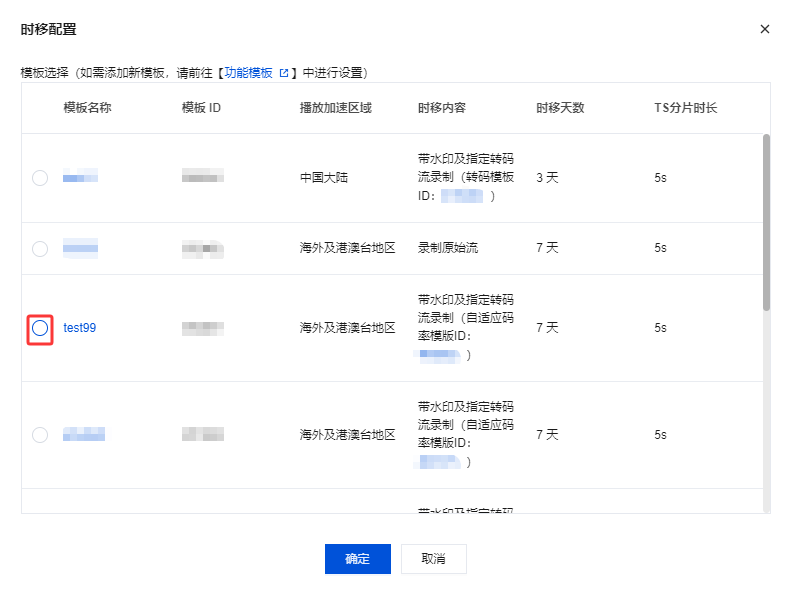Confirm with the 确定 button

point(357,559)
